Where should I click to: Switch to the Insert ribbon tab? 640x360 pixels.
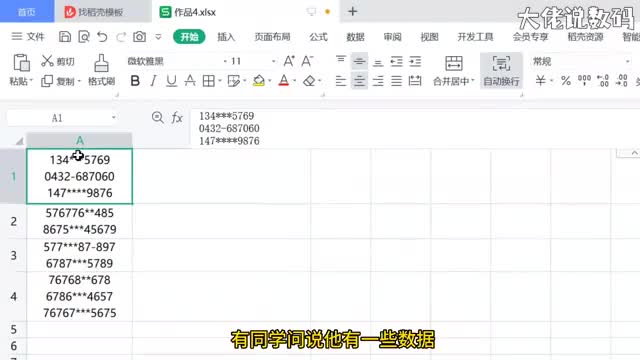tap(226, 37)
